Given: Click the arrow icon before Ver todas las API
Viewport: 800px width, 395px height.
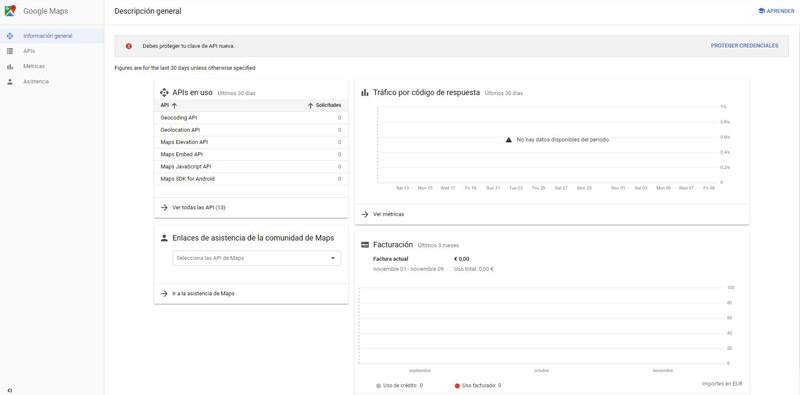Looking at the screenshot, I should [164, 208].
